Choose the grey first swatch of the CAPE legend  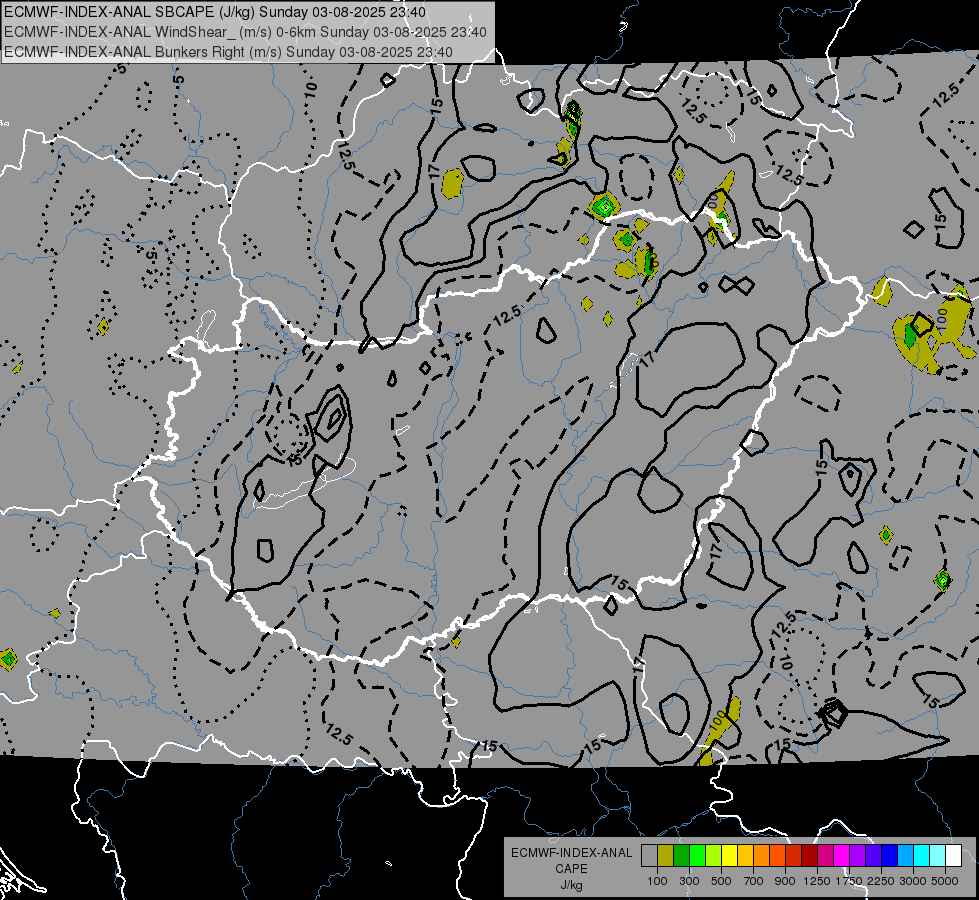[649, 855]
